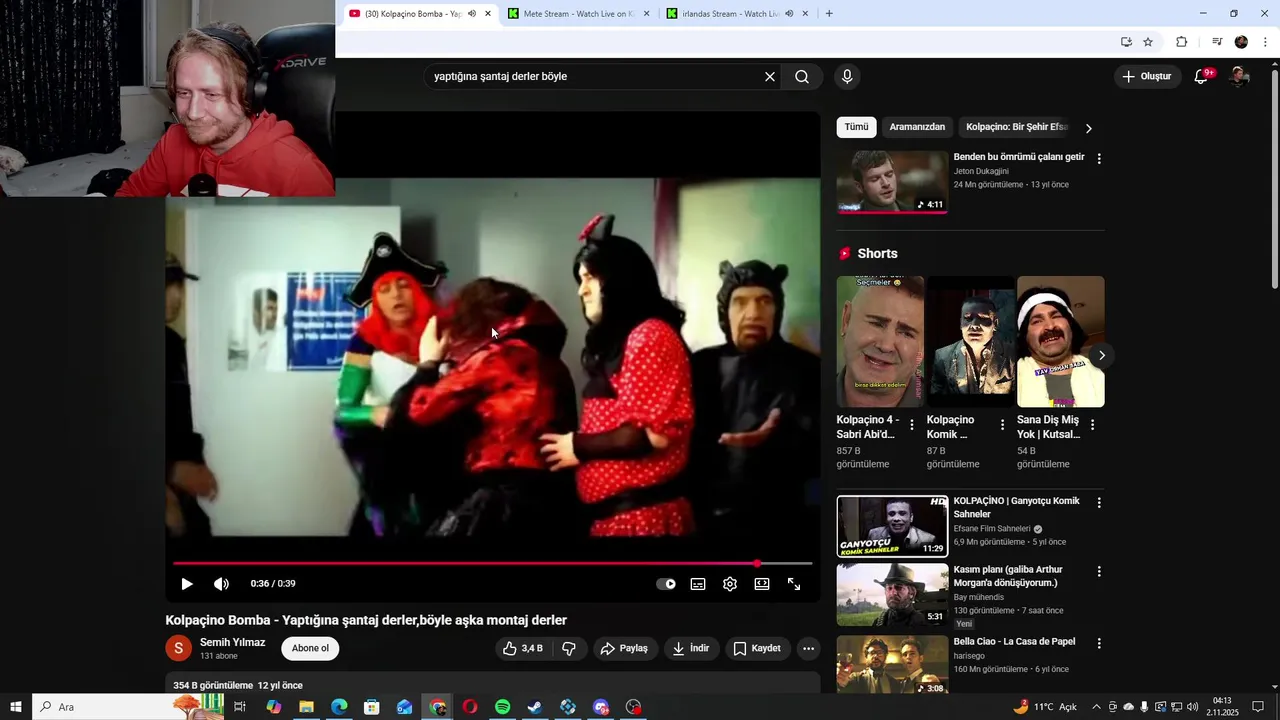
Task: Click the Paylaş share button
Action: [624, 649]
